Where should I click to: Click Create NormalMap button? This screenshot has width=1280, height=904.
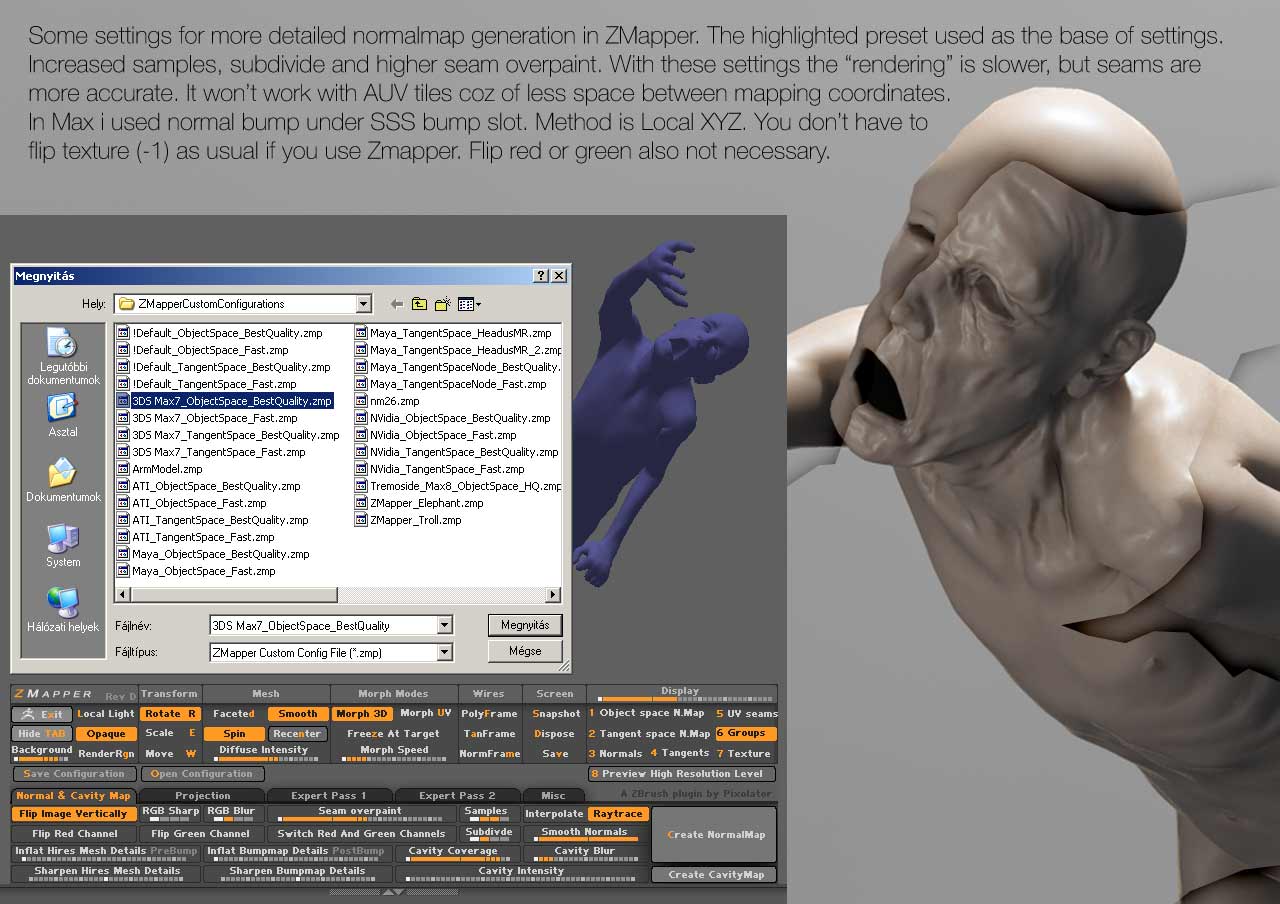(715, 835)
